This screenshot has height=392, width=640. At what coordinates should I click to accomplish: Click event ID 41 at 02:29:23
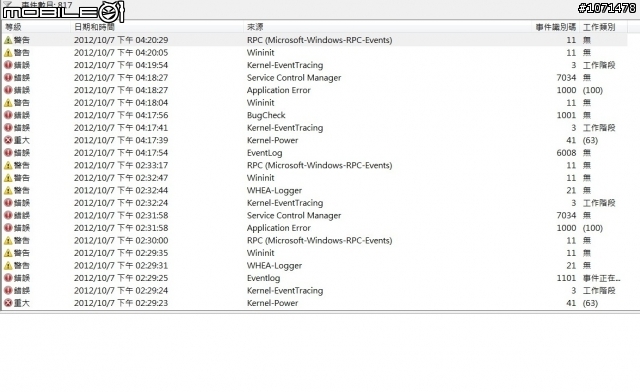point(571,303)
